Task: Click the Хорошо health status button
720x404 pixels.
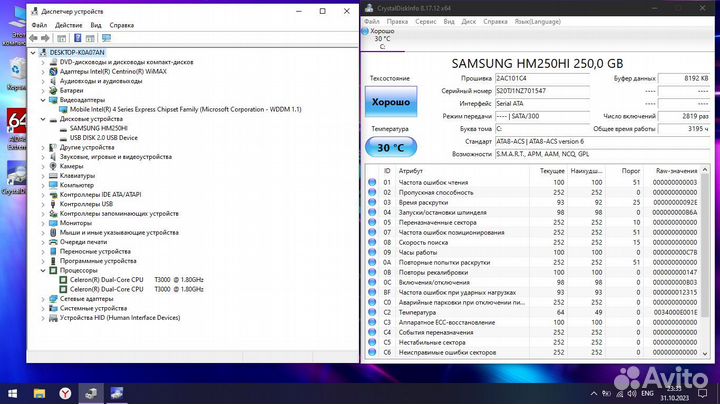Action: tap(391, 101)
